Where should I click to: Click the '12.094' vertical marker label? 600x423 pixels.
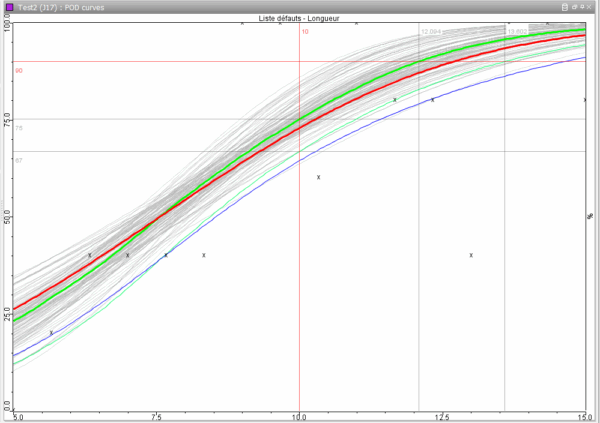[431, 31]
